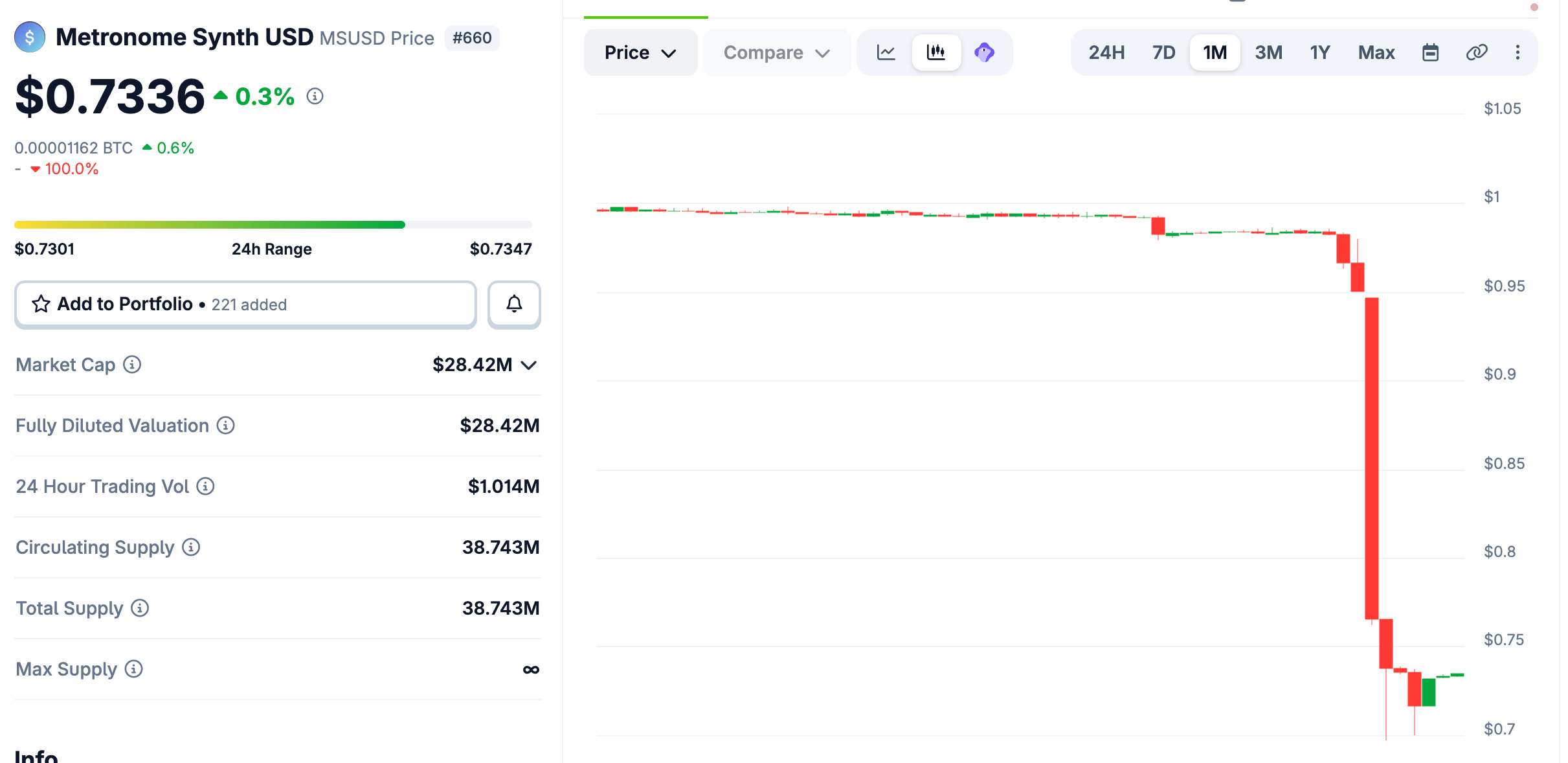Open Fully Diluted Valuation info icon
1568x763 pixels.
[x=225, y=426]
